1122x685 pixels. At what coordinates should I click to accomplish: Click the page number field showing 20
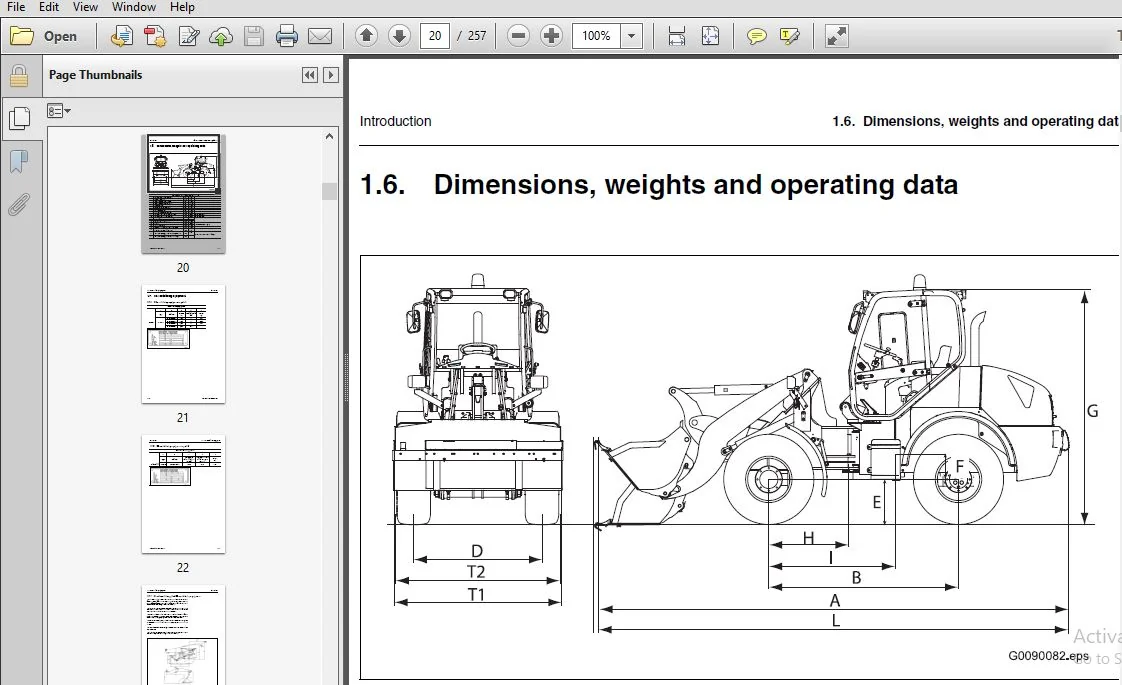coord(435,36)
